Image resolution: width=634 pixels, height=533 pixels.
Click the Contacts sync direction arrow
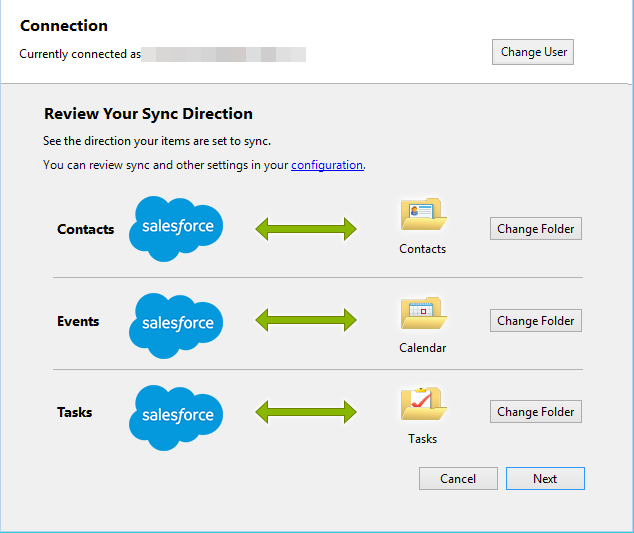coord(306,229)
